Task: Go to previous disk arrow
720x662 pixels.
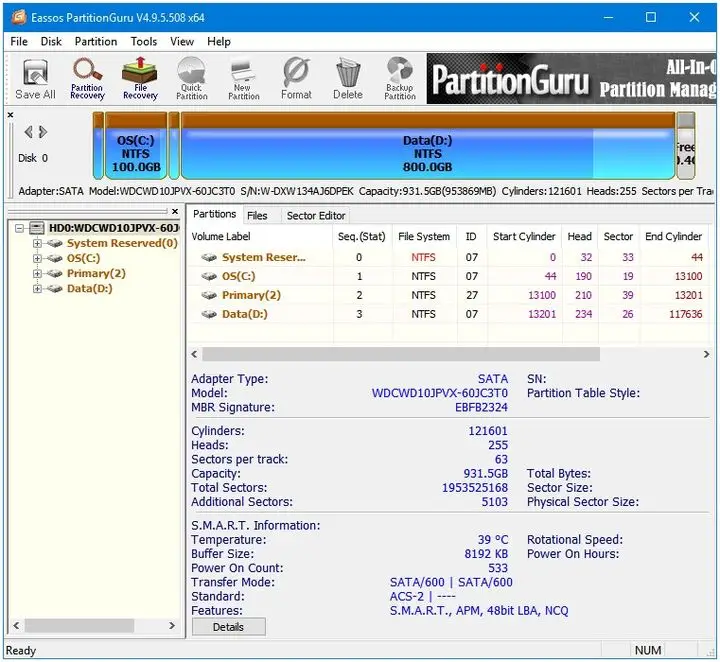Action: tap(28, 132)
